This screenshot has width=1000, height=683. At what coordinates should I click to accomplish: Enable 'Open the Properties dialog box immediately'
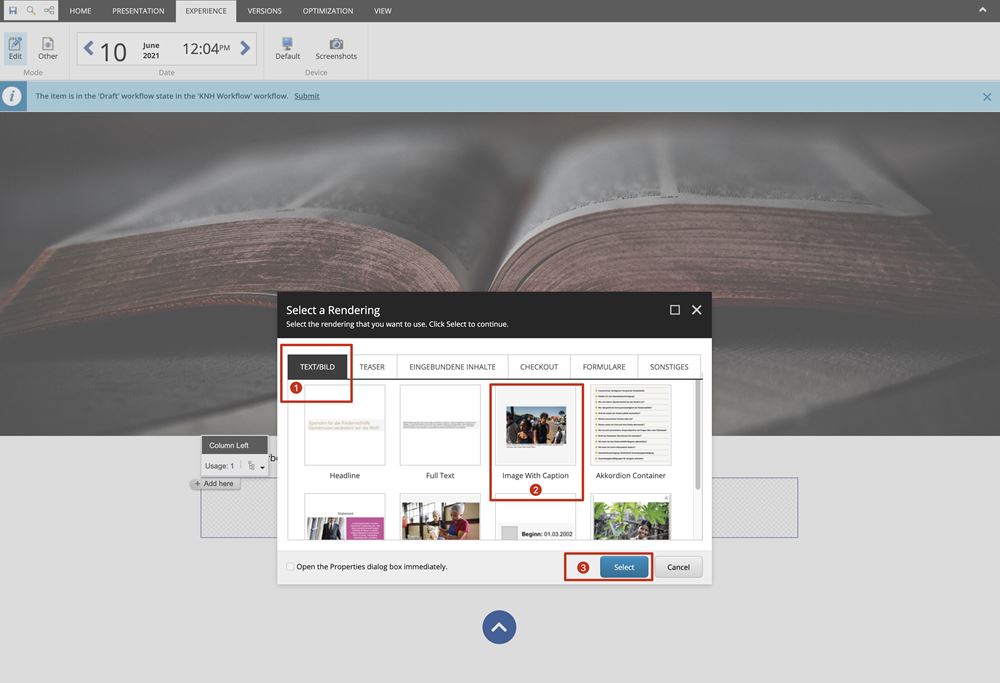point(291,567)
